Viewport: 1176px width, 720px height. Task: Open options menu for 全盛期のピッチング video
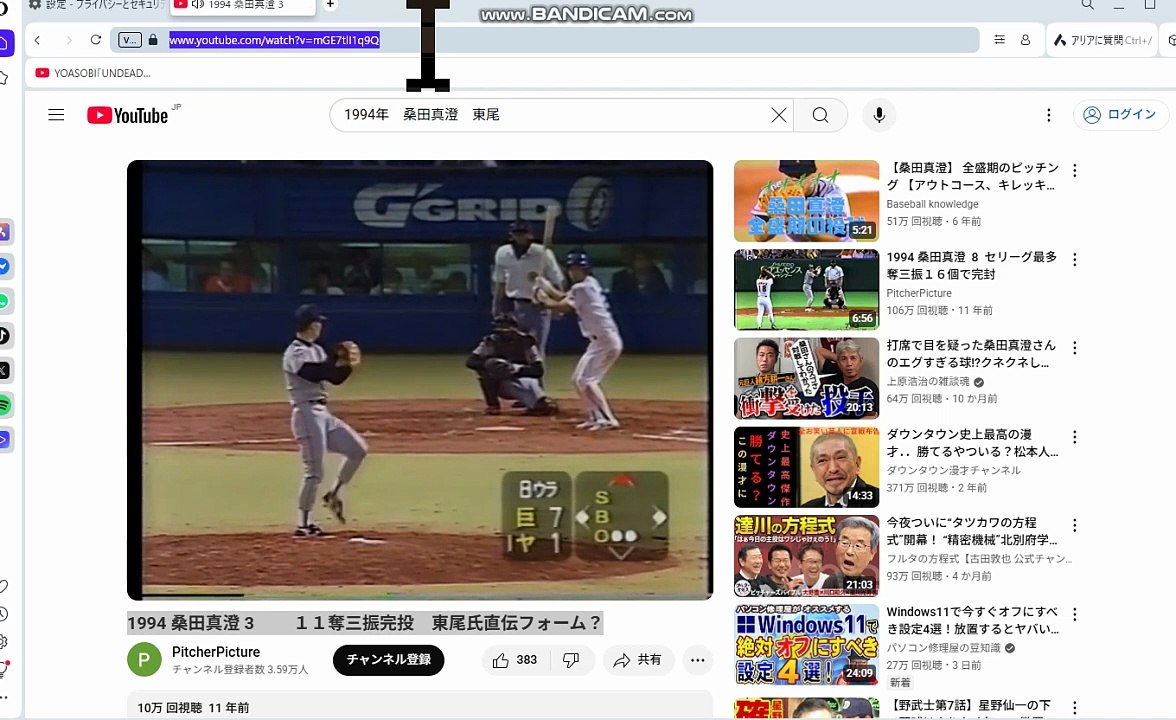click(x=1075, y=170)
